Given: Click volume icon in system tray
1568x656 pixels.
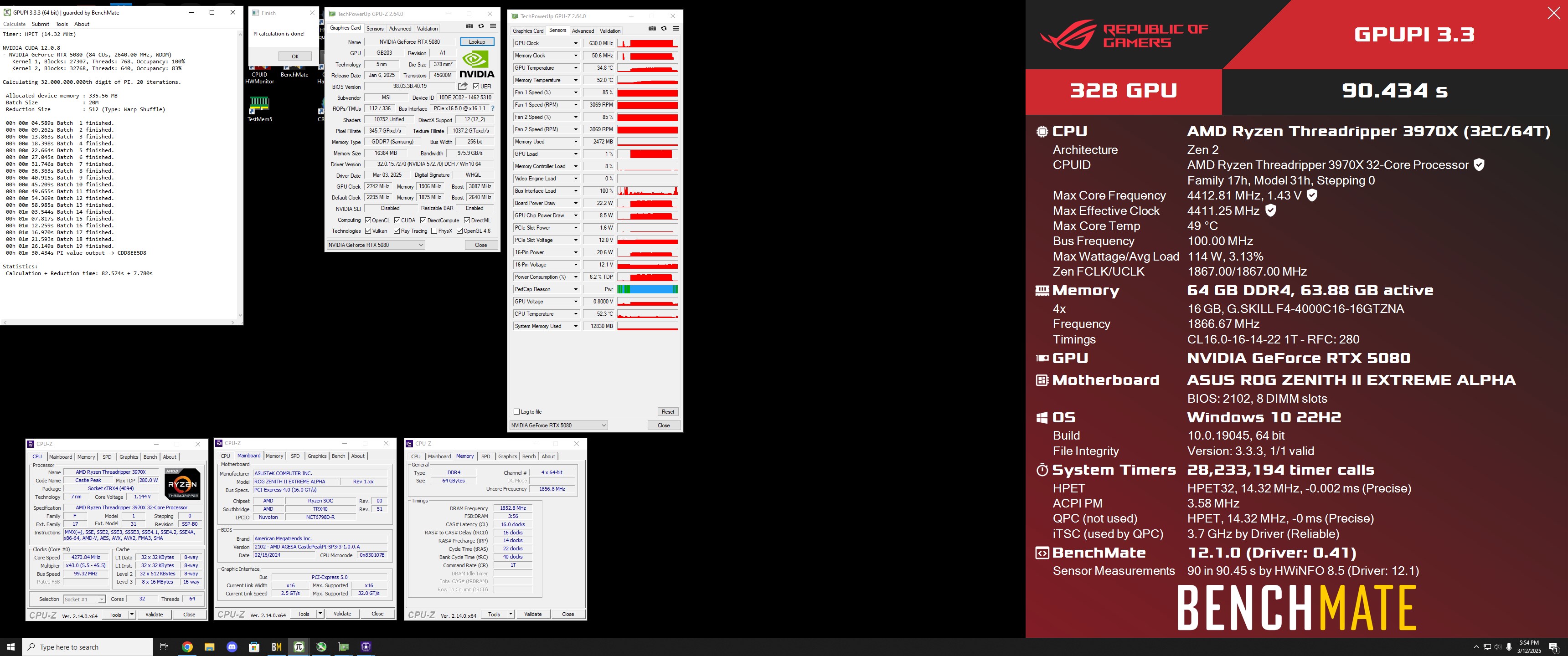Looking at the screenshot, I should click(1497, 647).
